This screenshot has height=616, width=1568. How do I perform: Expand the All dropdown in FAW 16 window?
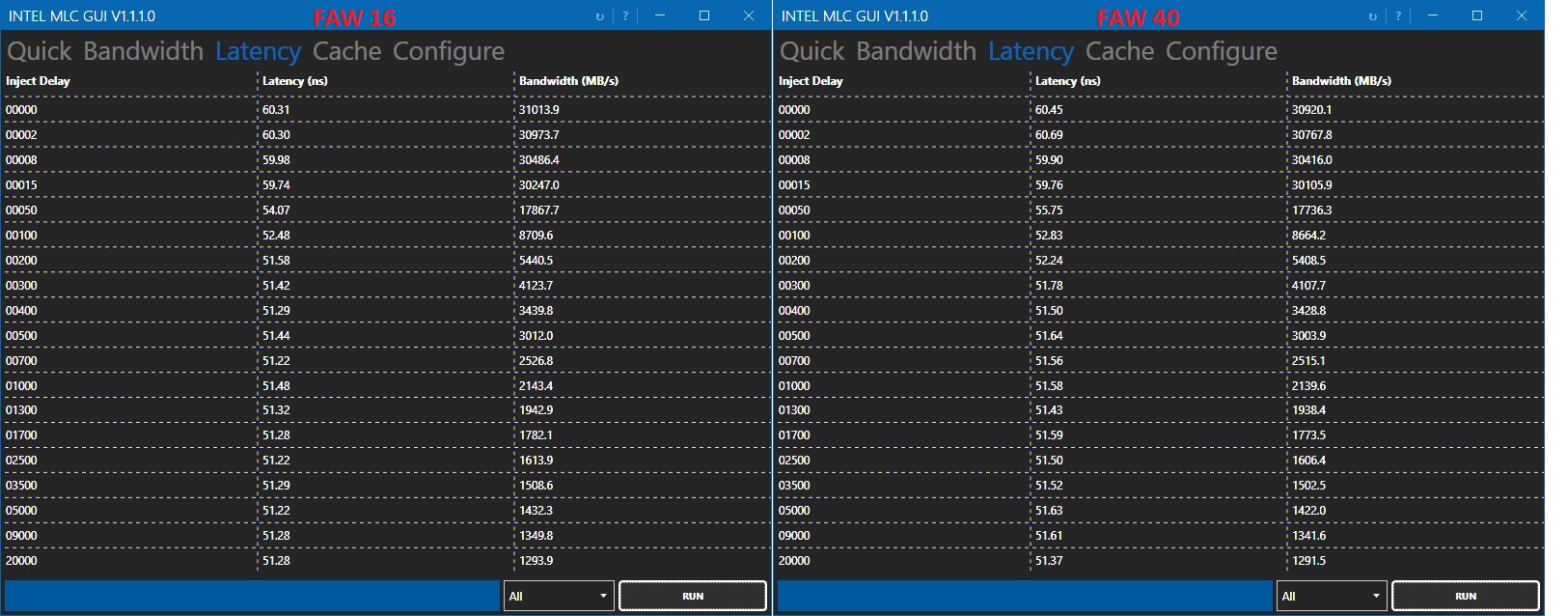[559, 596]
